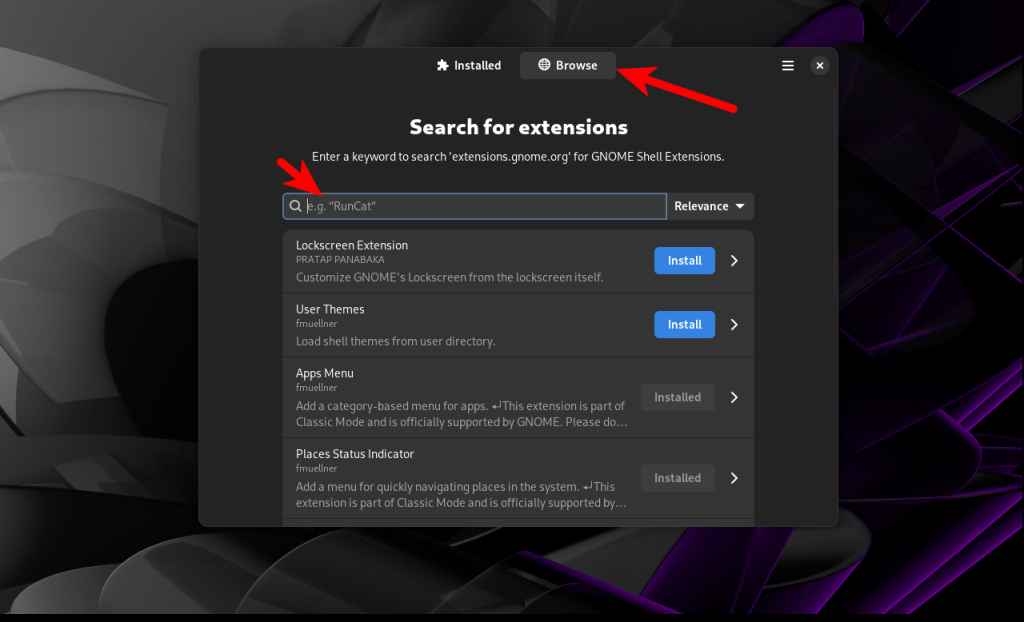Select the Browse tab
This screenshot has width=1024, height=622.
[567, 66]
